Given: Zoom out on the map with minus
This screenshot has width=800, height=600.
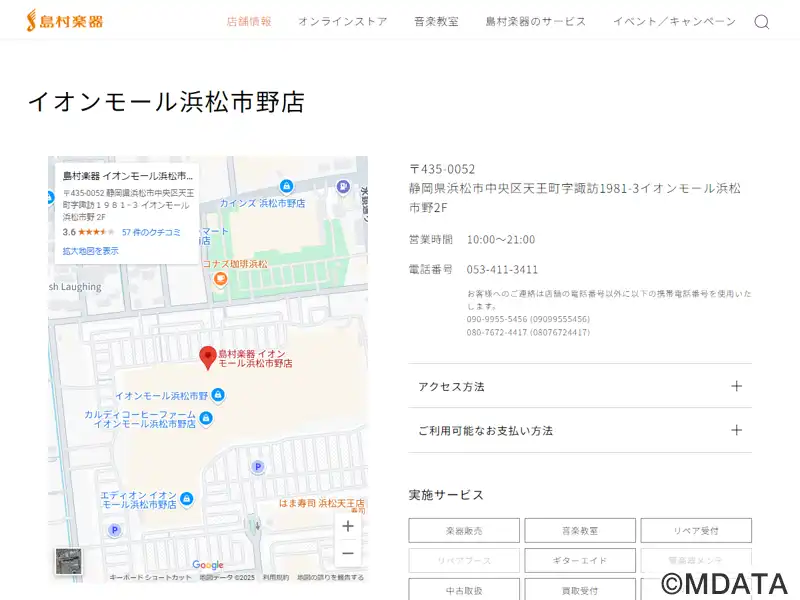Looking at the screenshot, I should [x=348, y=554].
